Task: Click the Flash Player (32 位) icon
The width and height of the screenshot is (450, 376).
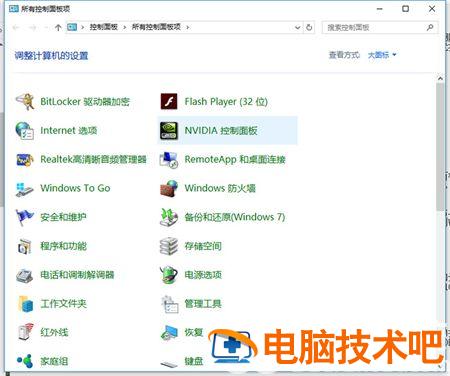Action: pyautogui.click(x=169, y=101)
